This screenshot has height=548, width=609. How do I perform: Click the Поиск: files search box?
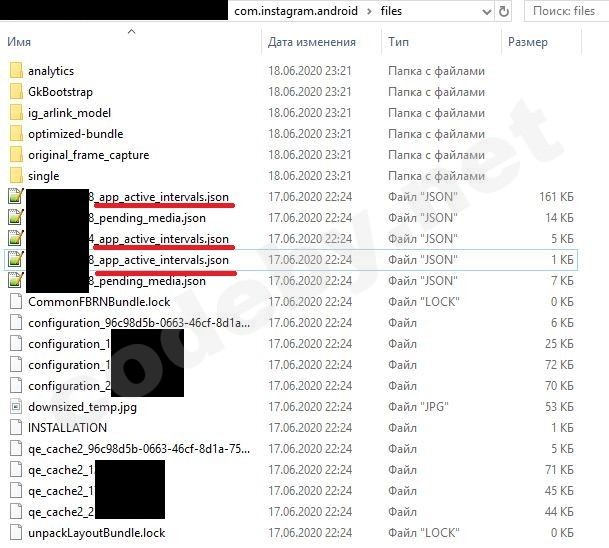[566, 11]
